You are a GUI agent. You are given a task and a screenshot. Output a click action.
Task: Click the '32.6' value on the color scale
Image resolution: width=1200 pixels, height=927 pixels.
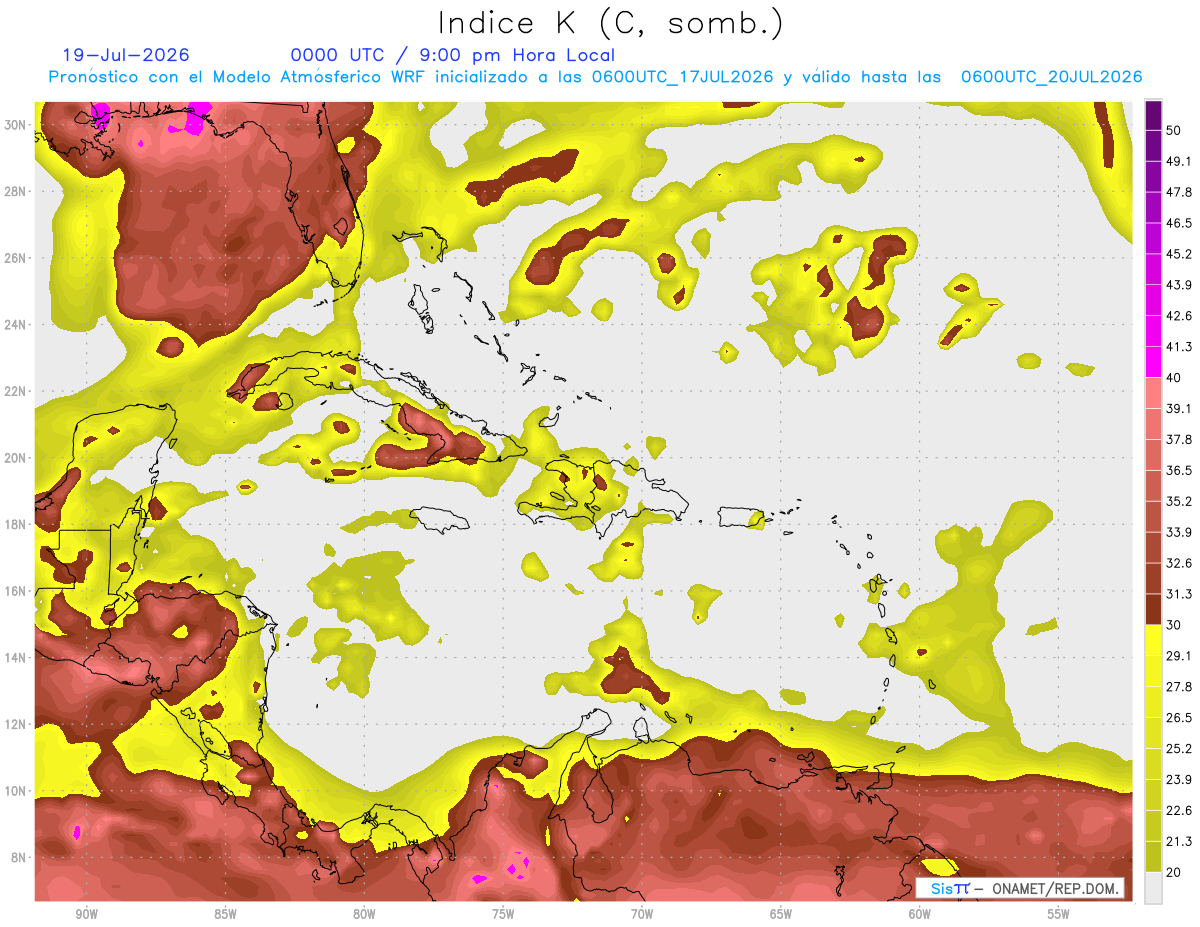click(x=1179, y=563)
